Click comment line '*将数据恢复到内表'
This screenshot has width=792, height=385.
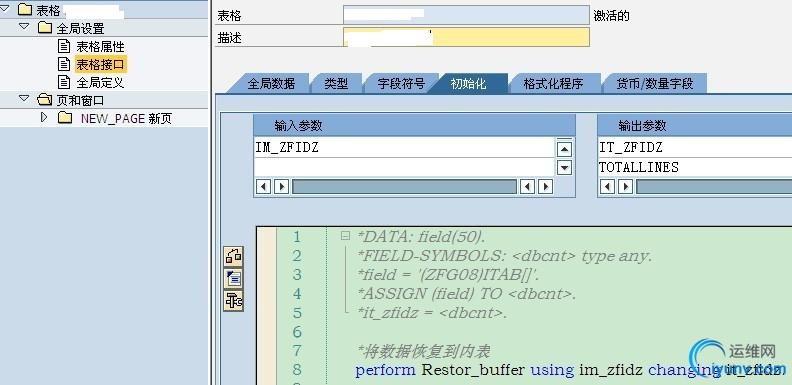coord(423,351)
